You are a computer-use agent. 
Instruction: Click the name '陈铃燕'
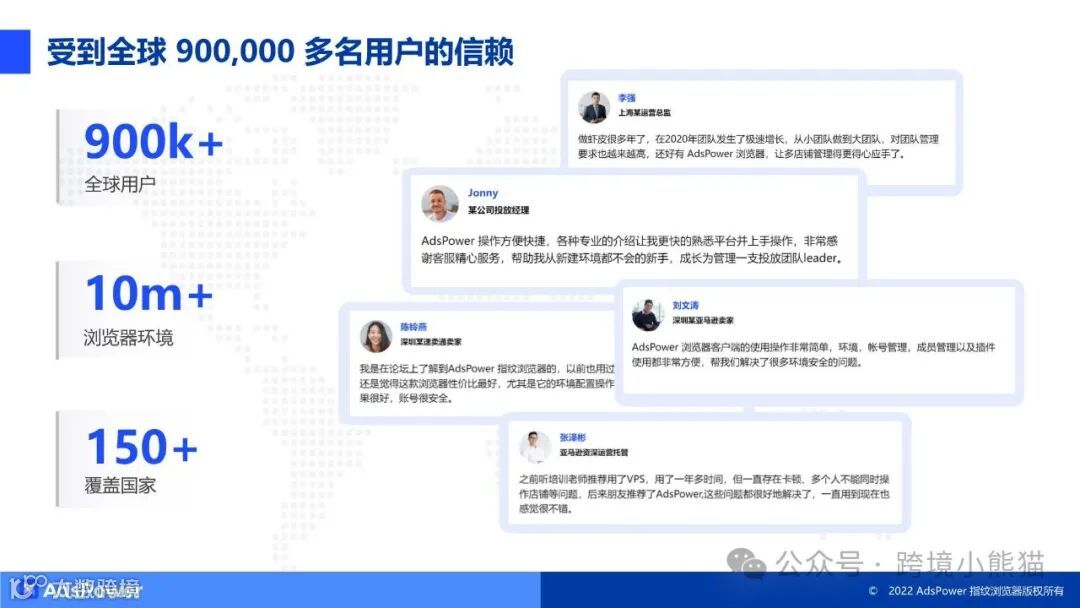click(414, 327)
